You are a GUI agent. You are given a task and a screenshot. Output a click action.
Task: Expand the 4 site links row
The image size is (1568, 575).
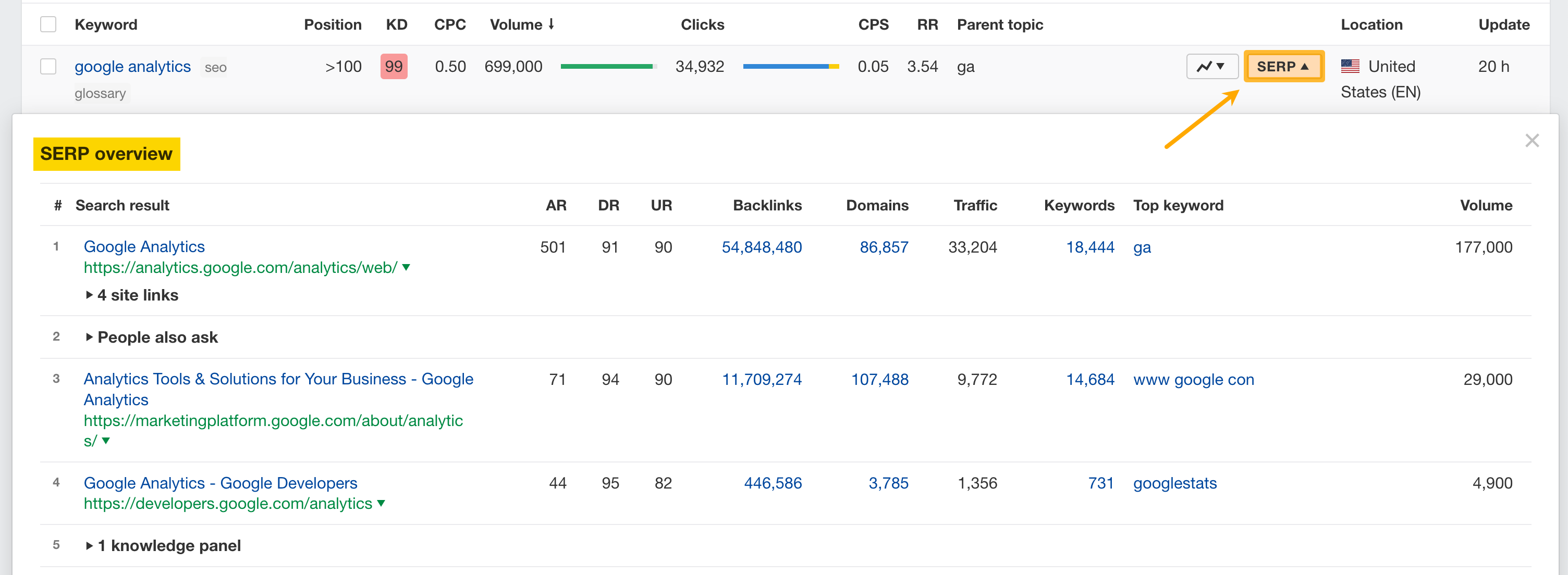(x=132, y=295)
